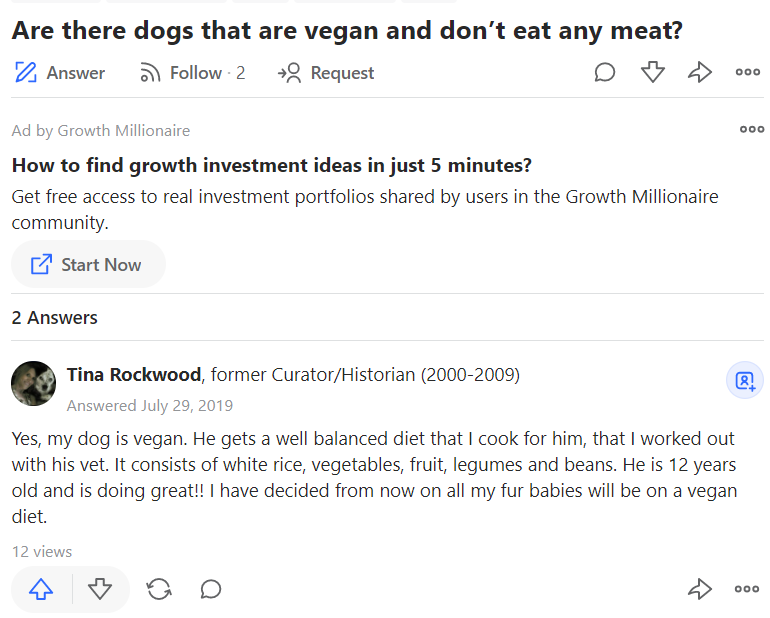770x618 pixels.
Task: Share the question with arrow icon
Action: coord(700,73)
